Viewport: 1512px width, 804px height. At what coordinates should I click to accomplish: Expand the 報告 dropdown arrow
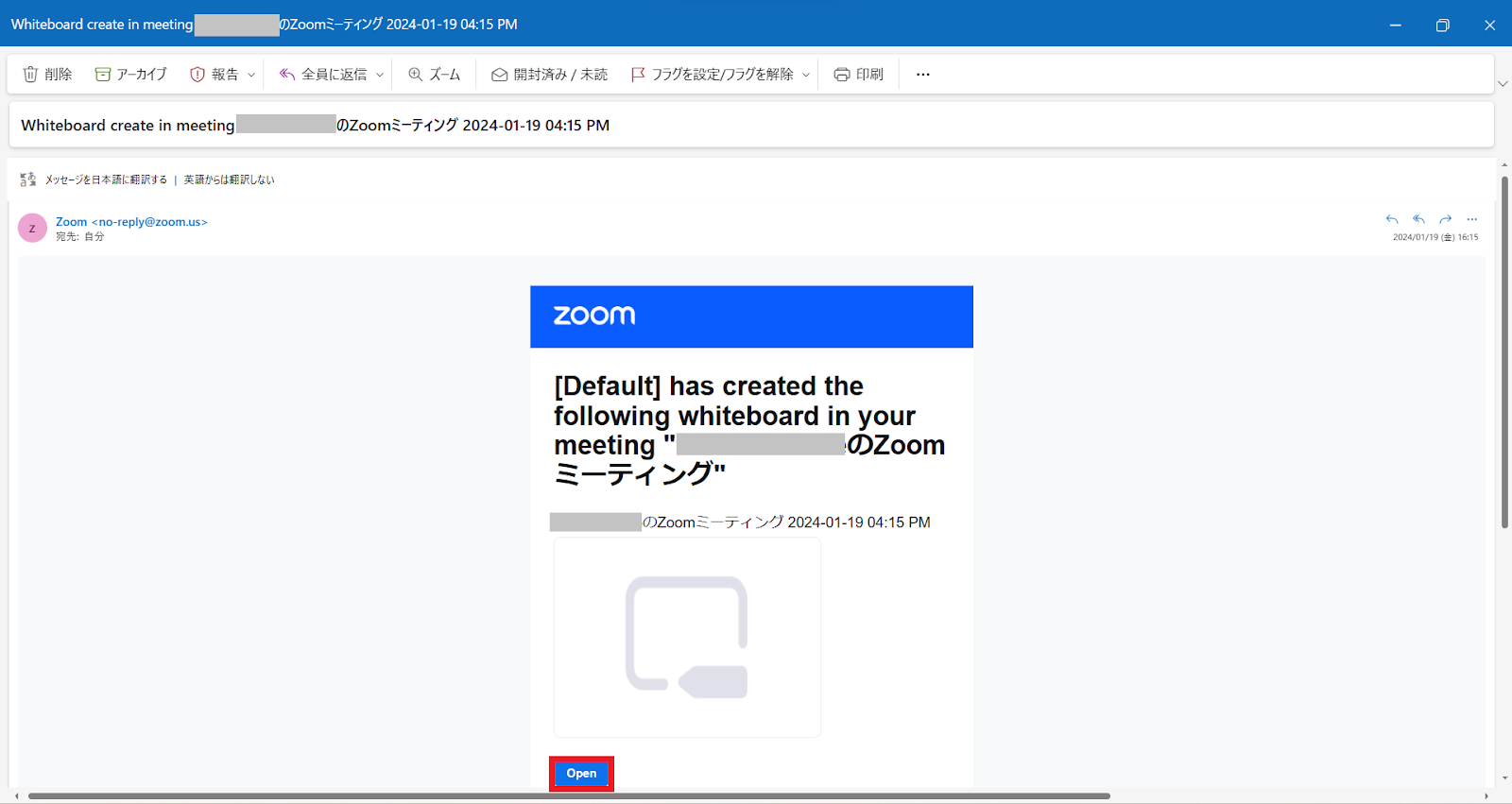251,75
